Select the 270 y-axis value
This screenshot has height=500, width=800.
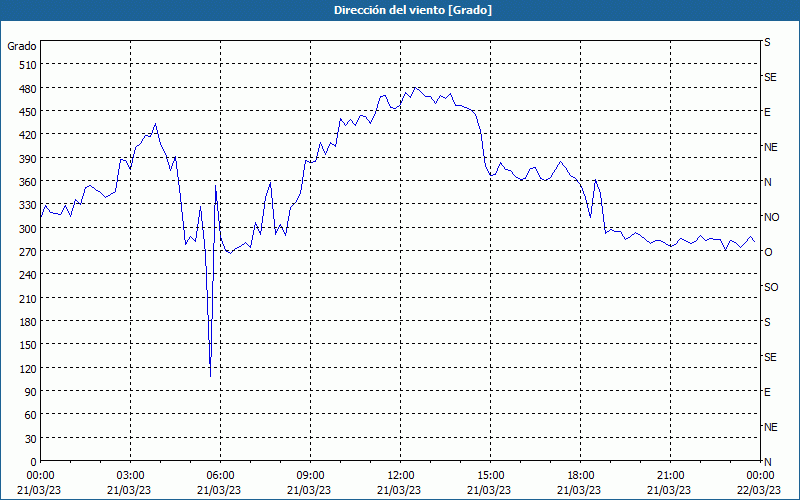(x=29, y=252)
